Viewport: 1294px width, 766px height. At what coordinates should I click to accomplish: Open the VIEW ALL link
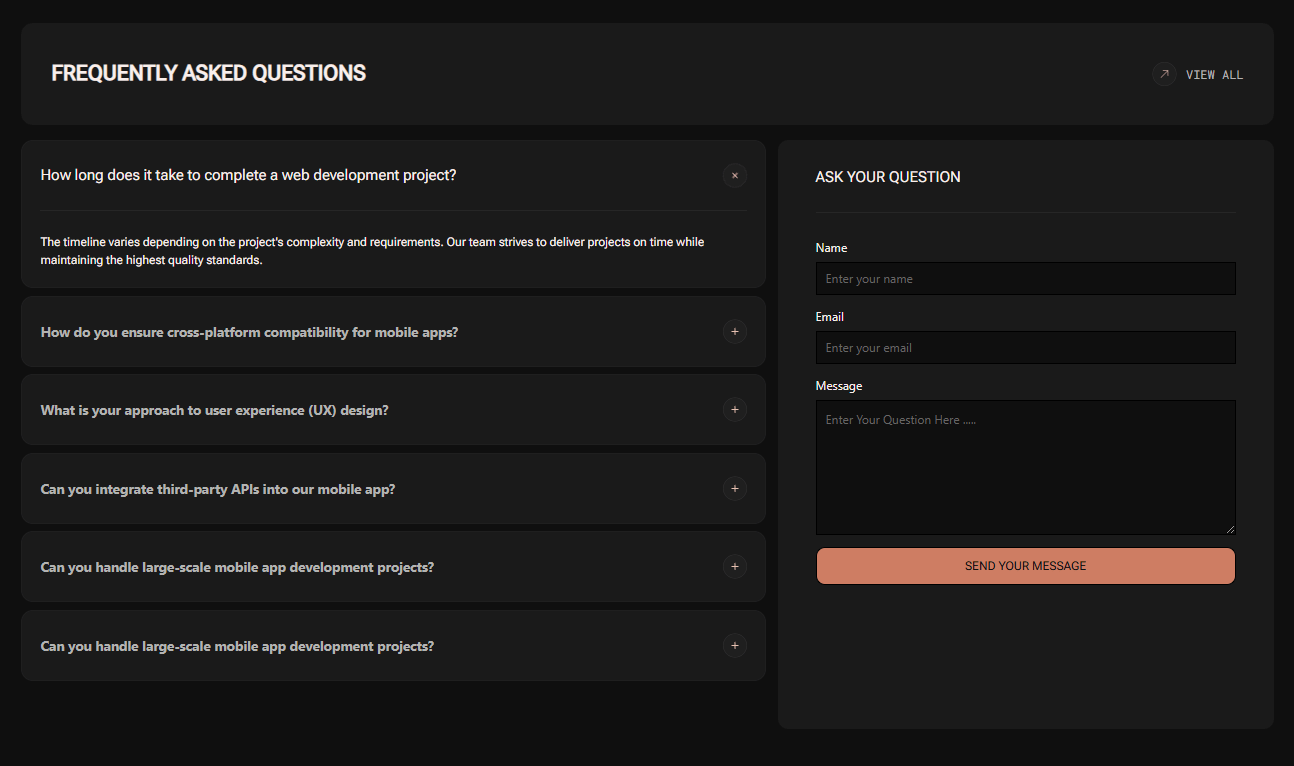pos(1214,75)
